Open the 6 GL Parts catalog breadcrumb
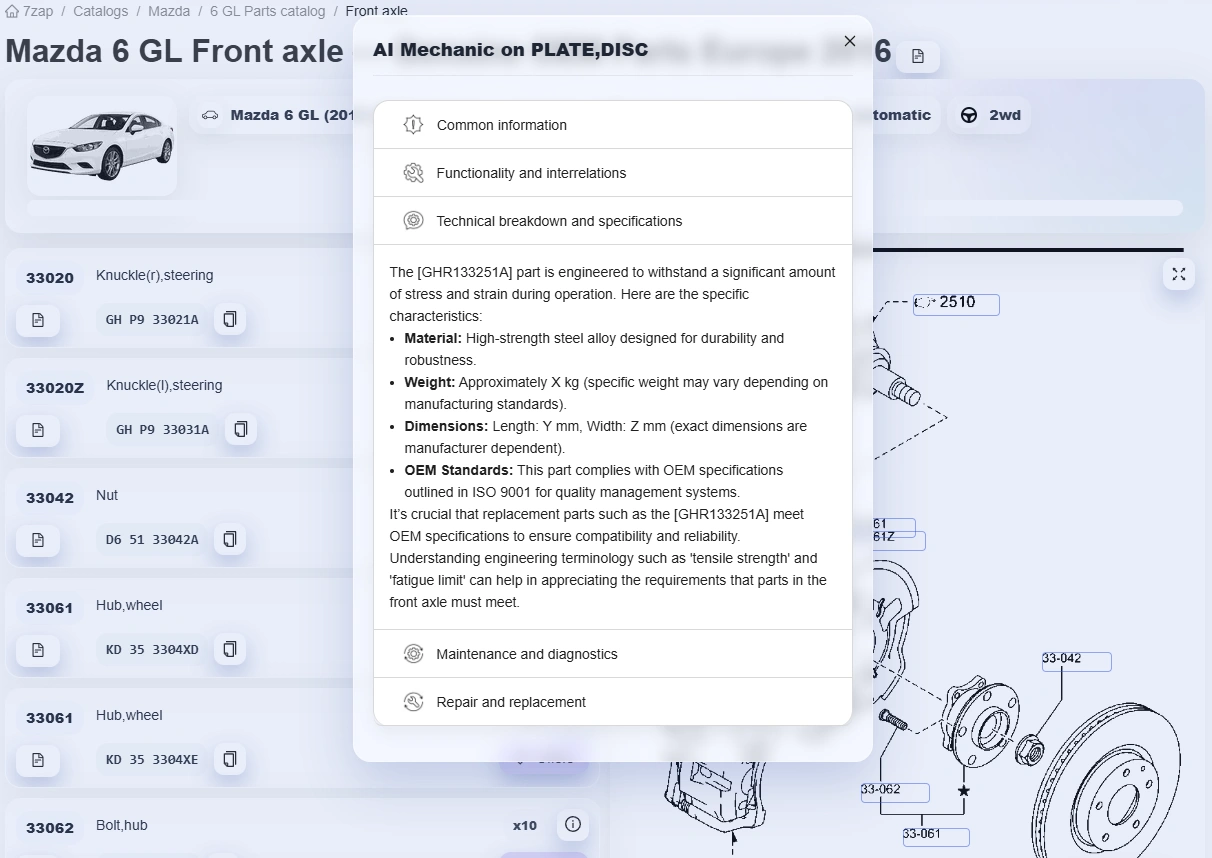The image size is (1212, 858). point(267,11)
